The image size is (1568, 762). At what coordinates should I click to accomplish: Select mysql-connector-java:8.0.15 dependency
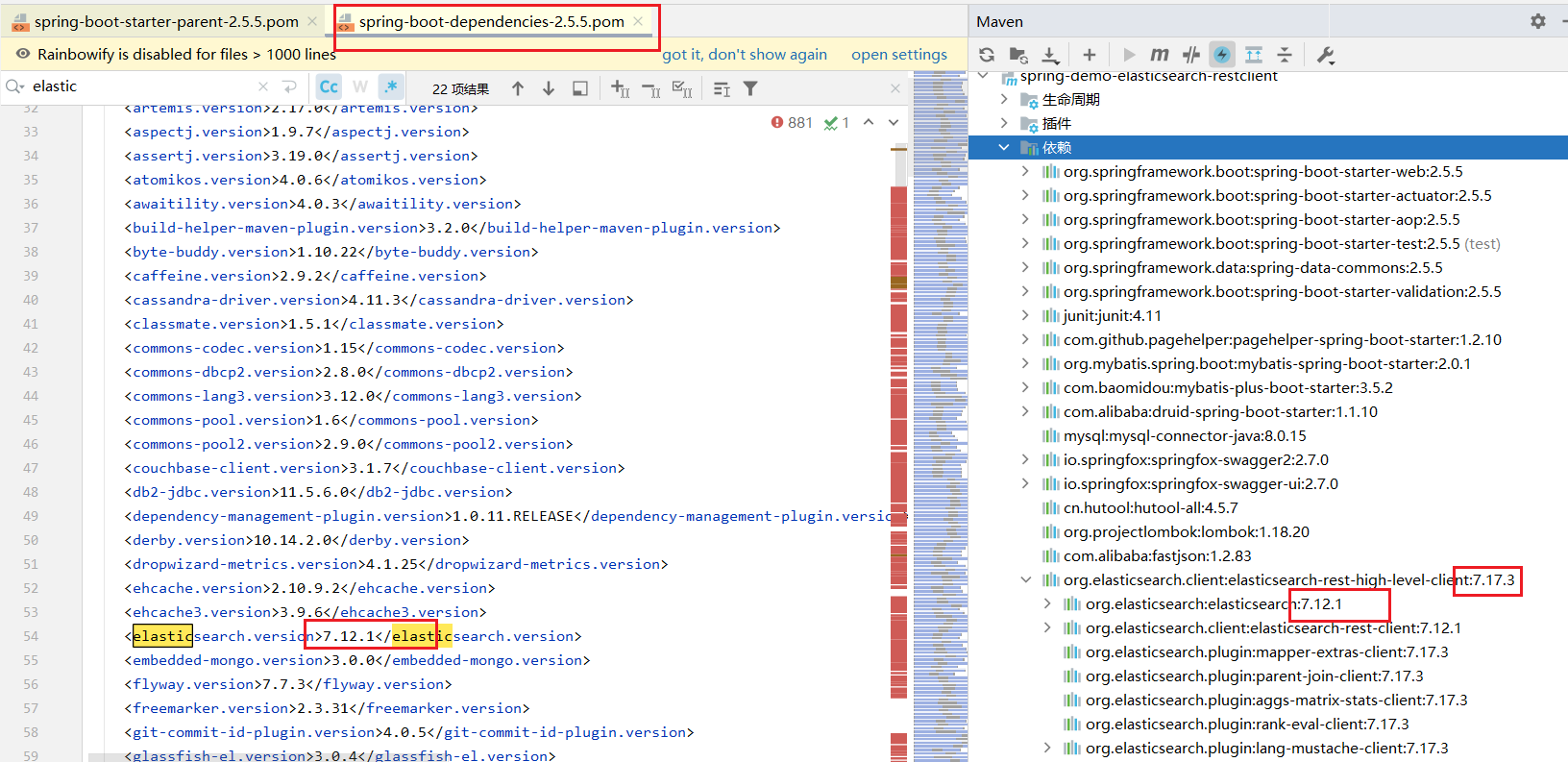1185,435
